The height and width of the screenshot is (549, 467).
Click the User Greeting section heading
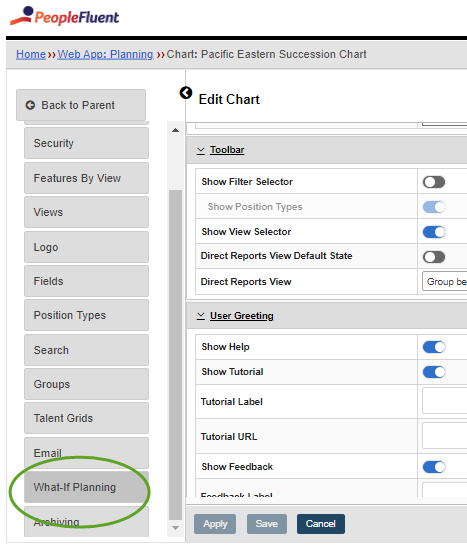pyautogui.click(x=242, y=316)
